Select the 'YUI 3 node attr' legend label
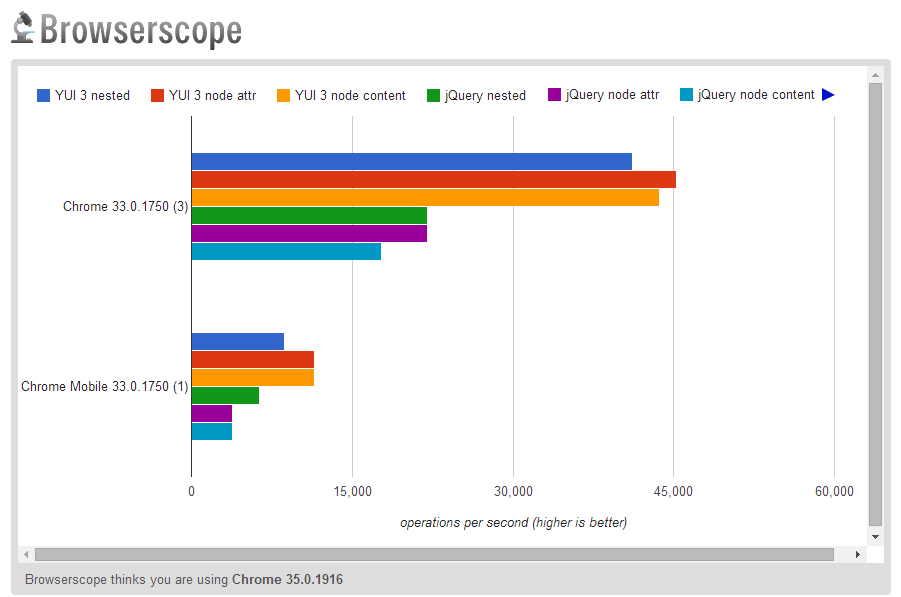The image size is (901, 597). coord(213,95)
